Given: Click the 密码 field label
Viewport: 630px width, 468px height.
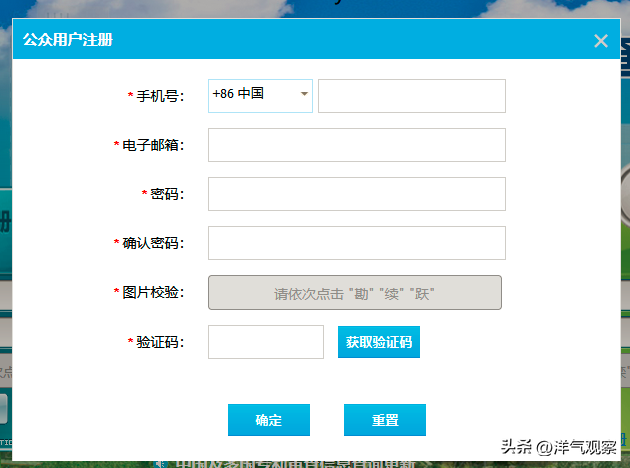Looking at the screenshot, I should click(x=167, y=194).
